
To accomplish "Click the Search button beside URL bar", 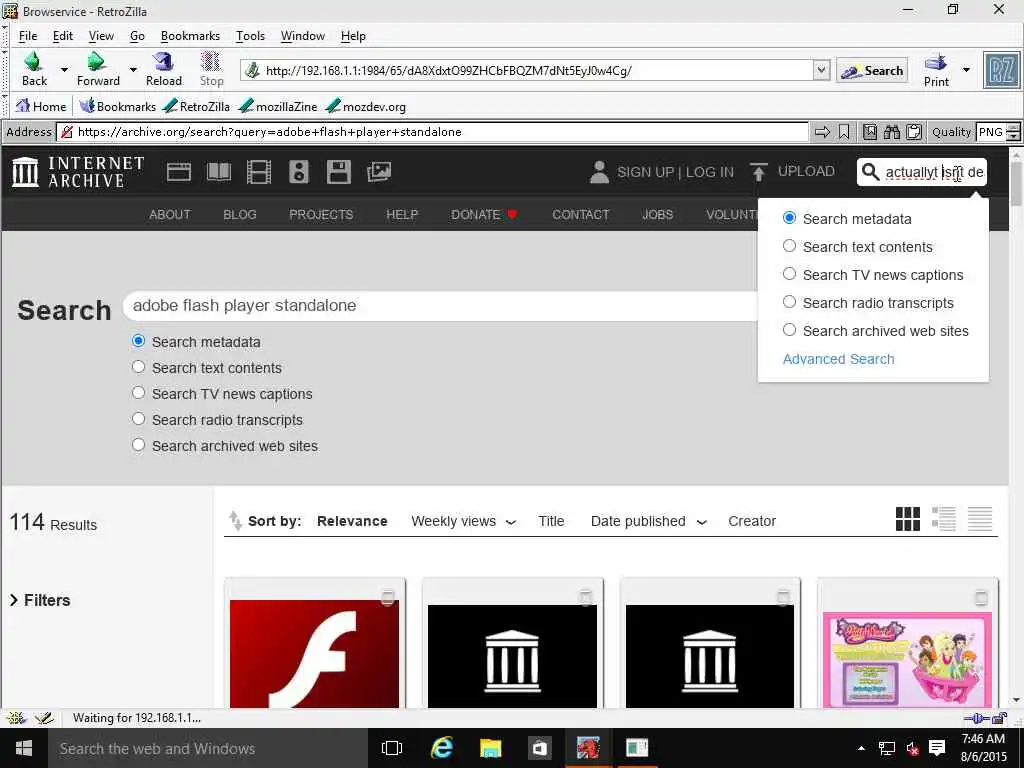I will click(x=872, y=71).
